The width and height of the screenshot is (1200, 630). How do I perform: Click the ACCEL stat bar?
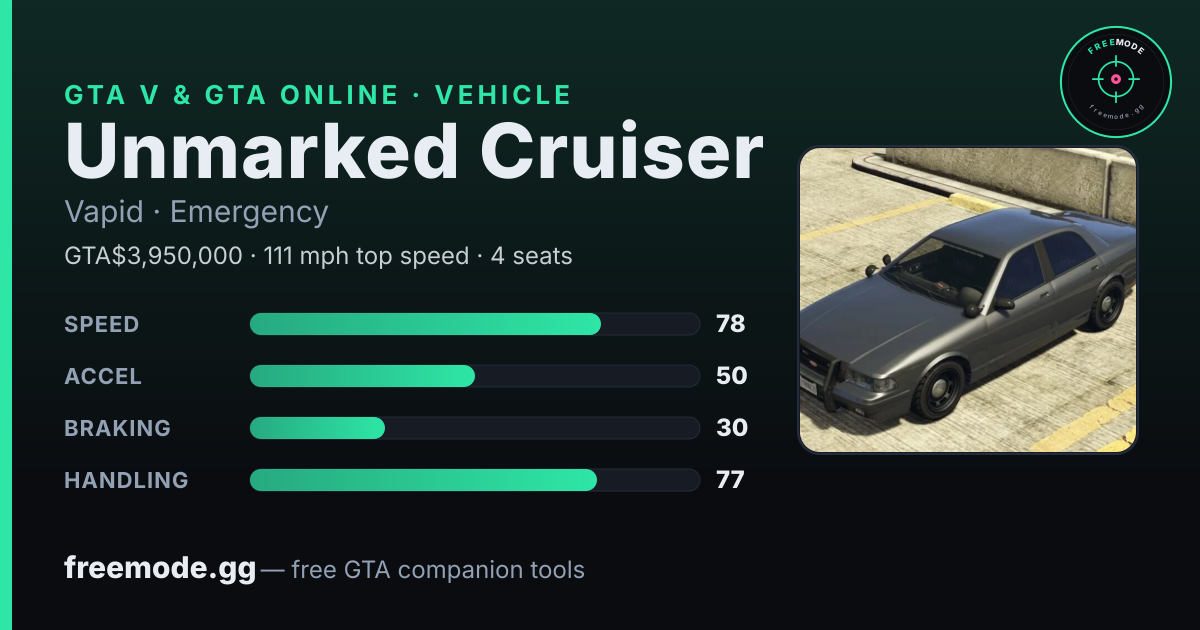474,376
